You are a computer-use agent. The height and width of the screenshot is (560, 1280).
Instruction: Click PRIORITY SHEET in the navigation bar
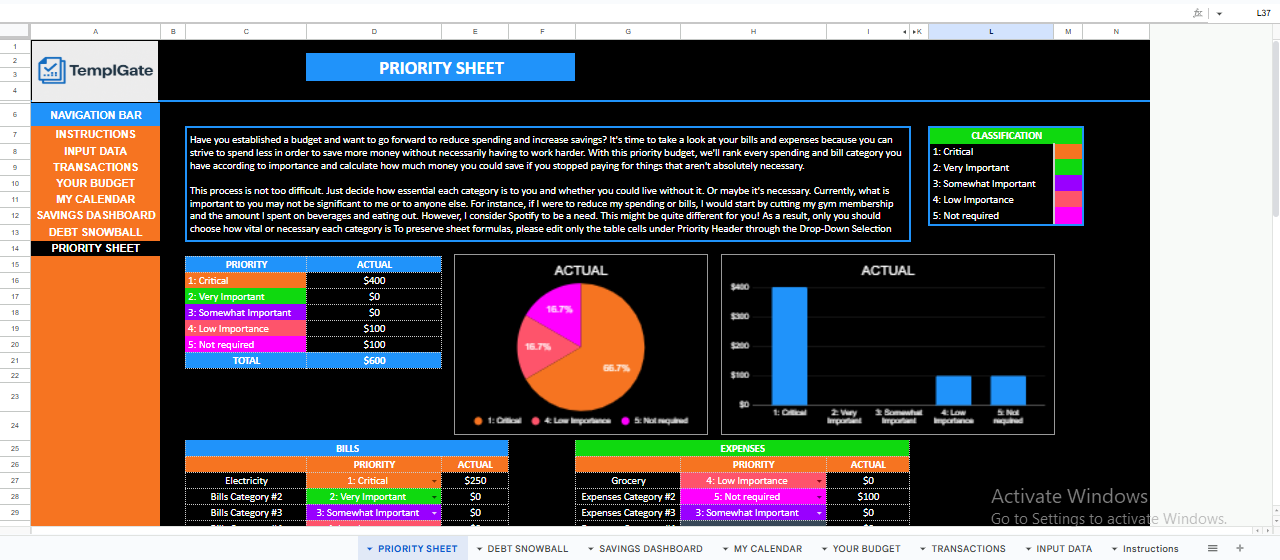tap(95, 248)
